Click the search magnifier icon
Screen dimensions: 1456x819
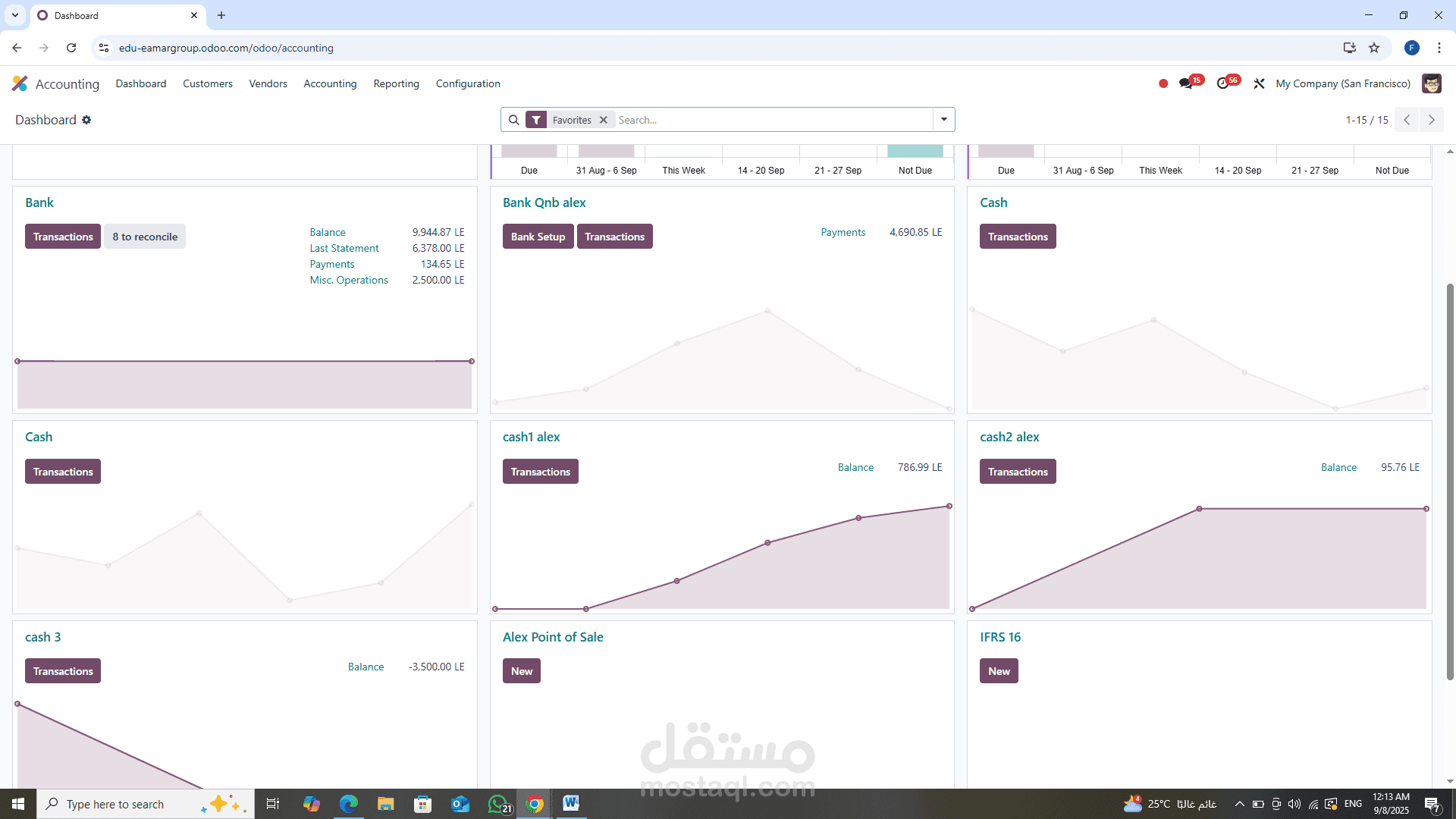[513, 120]
